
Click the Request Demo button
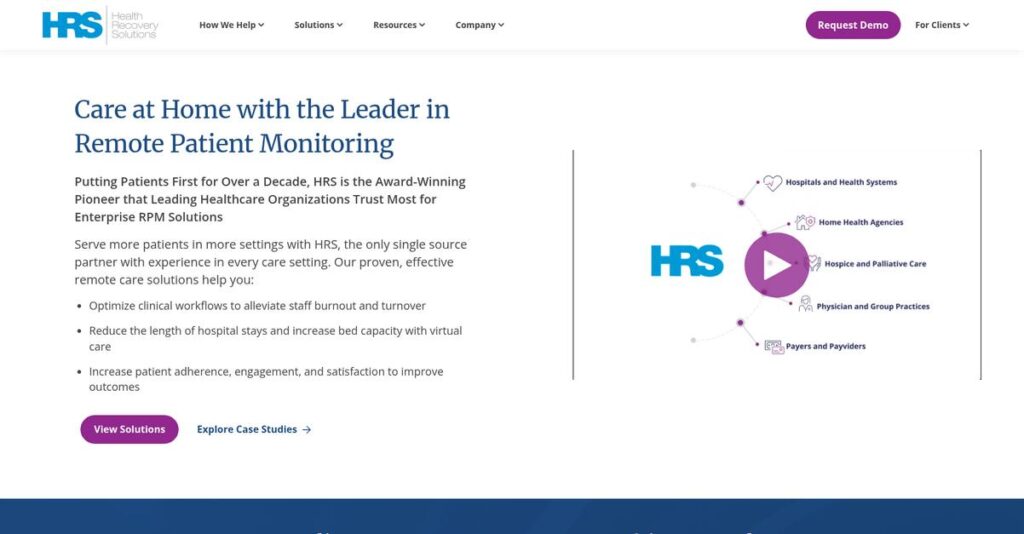pos(853,25)
